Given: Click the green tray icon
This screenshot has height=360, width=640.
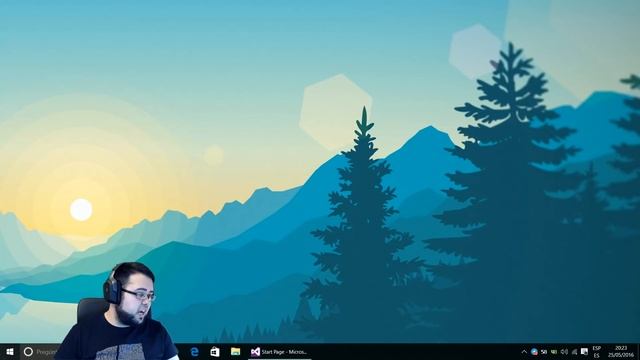Looking at the screenshot, I should (554, 351).
